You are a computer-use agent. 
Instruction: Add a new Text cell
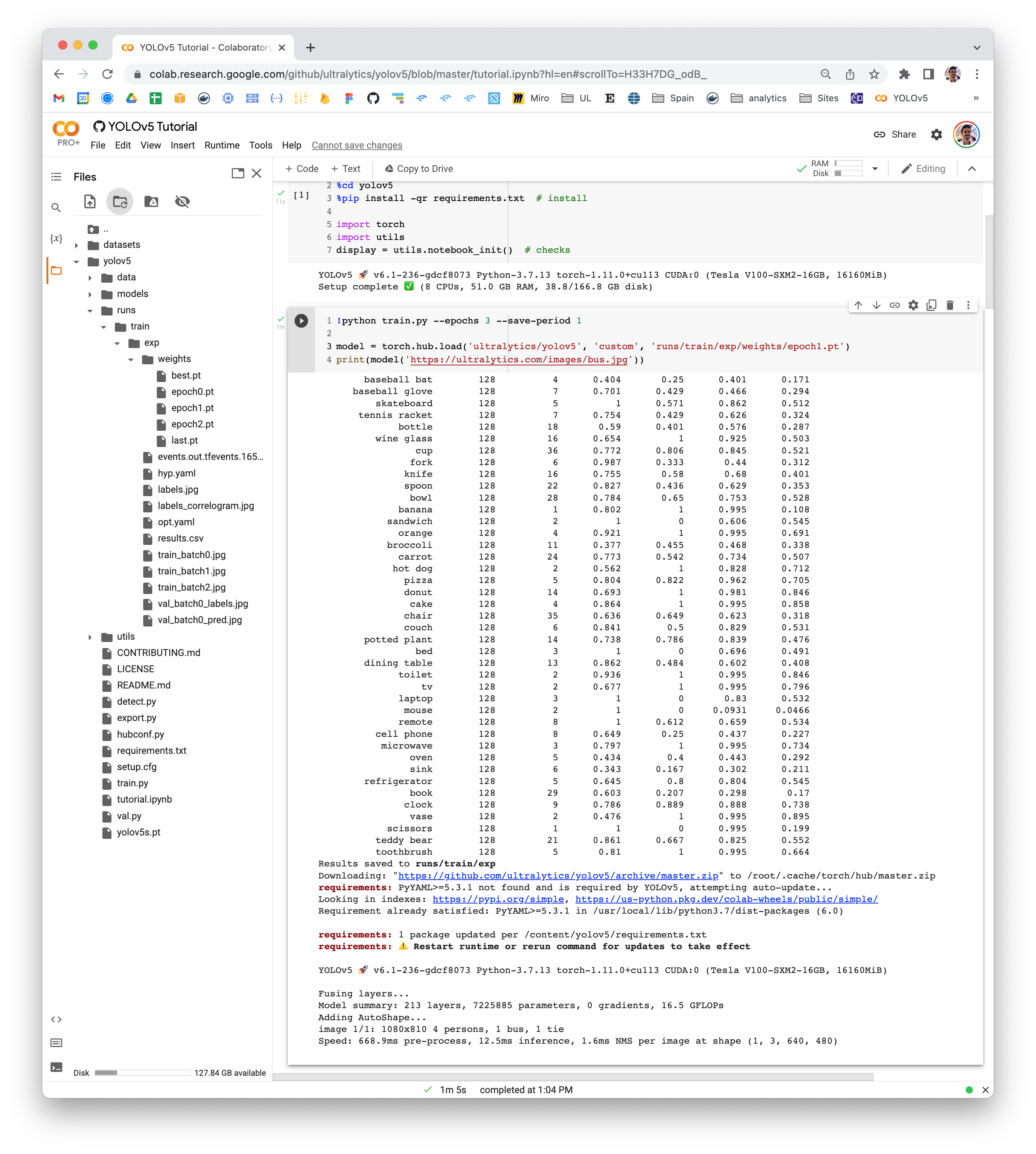[x=346, y=169]
